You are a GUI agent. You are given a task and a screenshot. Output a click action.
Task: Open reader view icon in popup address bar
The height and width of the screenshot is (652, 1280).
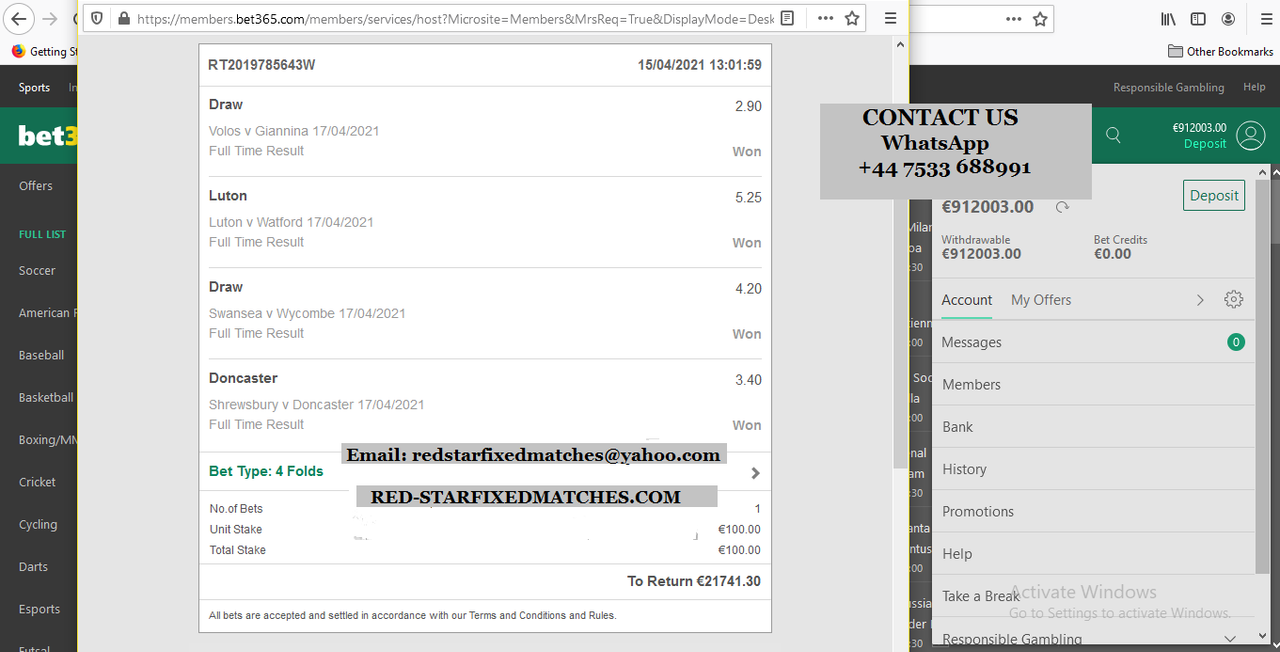pos(788,18)
